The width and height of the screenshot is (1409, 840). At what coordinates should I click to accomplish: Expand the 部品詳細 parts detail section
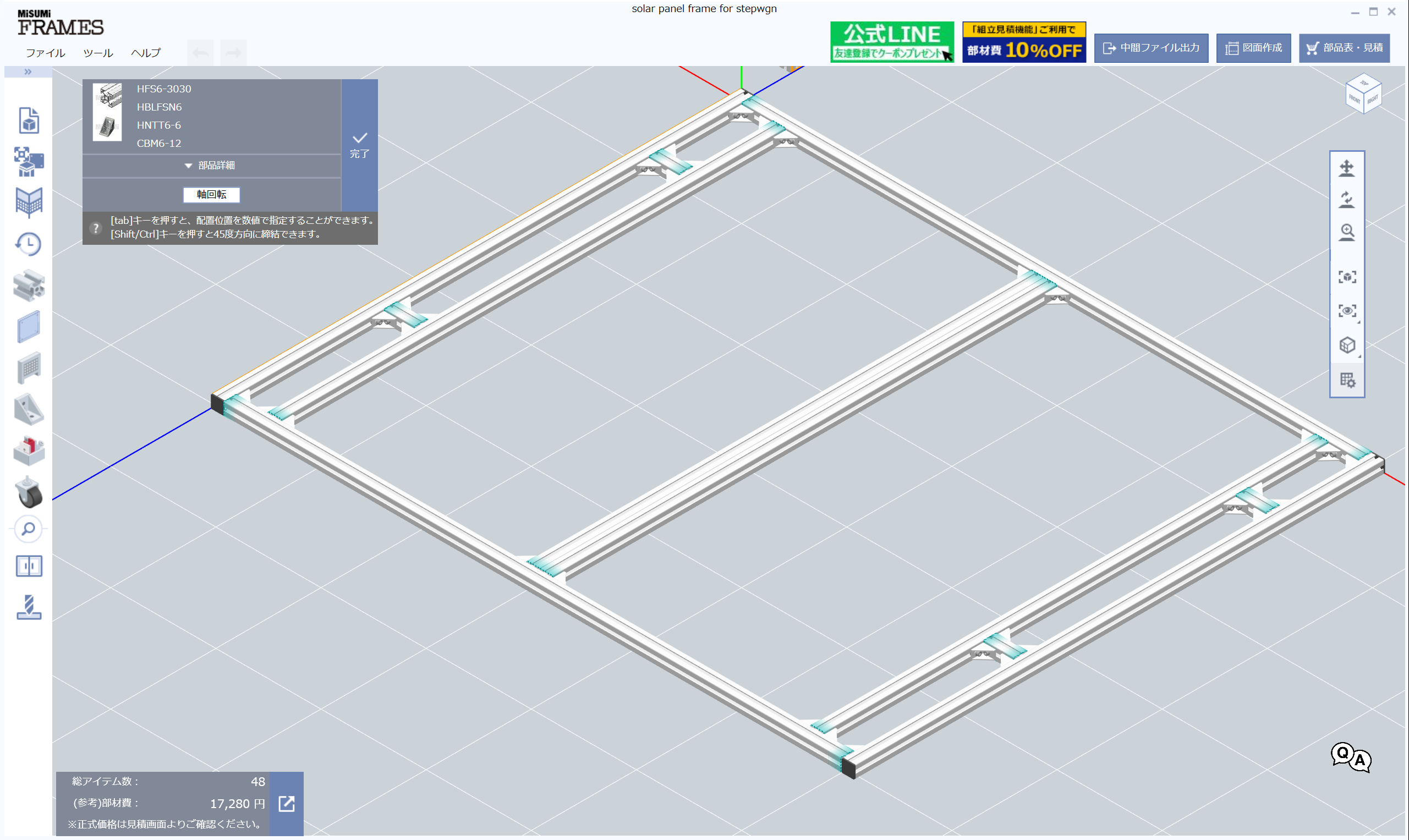point(211,165)
